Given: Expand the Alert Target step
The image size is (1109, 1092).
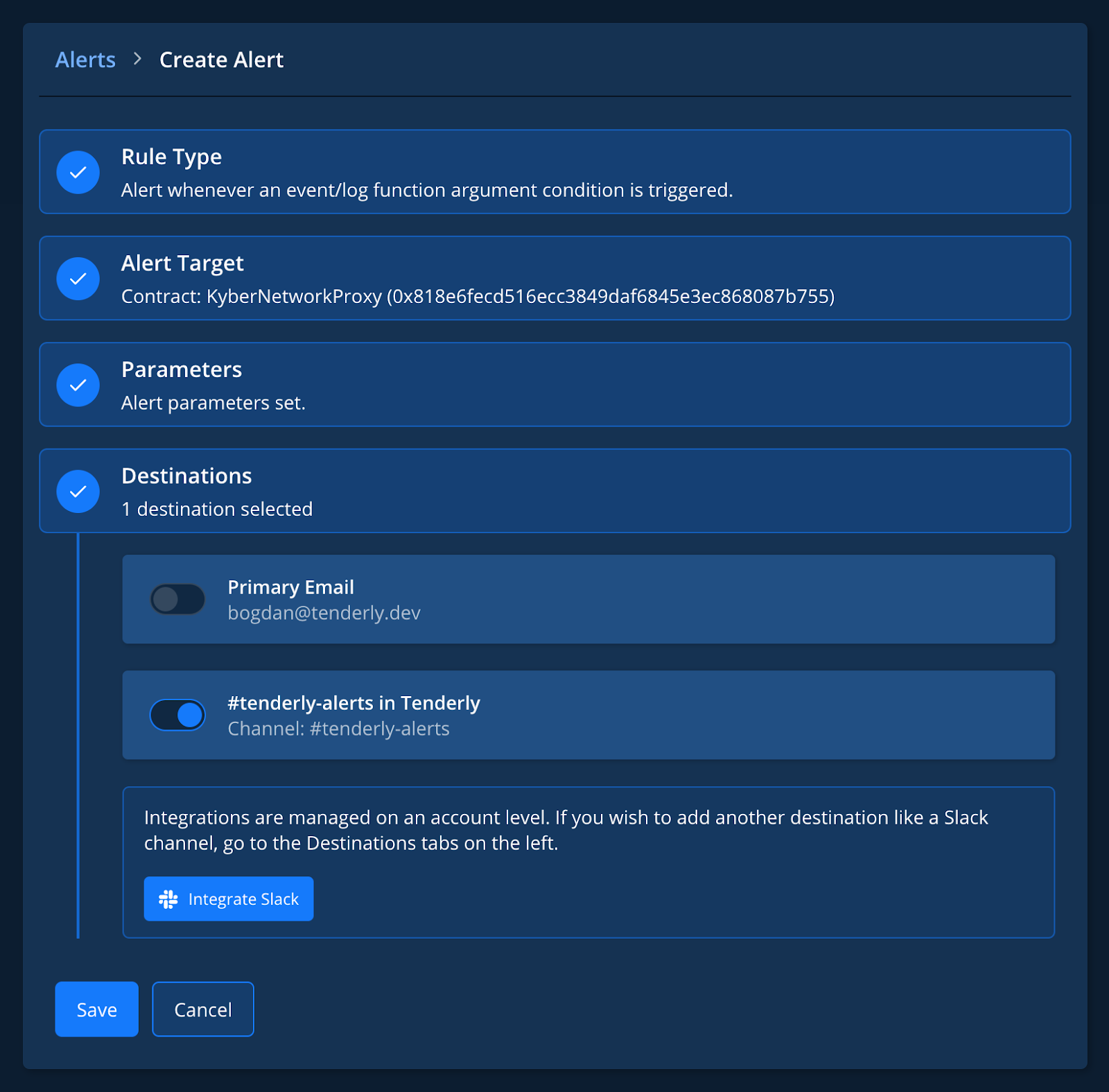Looking at the screenshot, I should tap(555, 278).
